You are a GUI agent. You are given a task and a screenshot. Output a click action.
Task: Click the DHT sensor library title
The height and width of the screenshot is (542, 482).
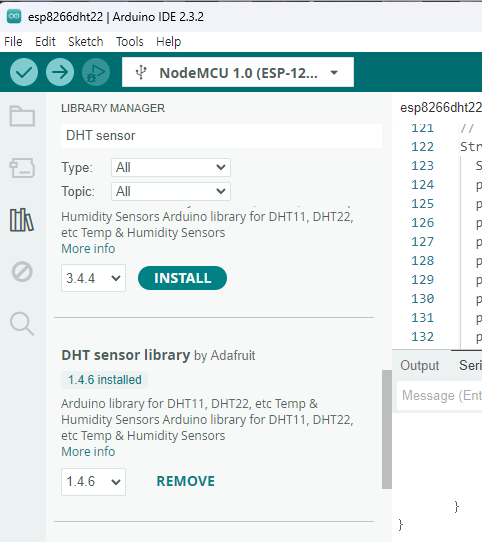126,355
